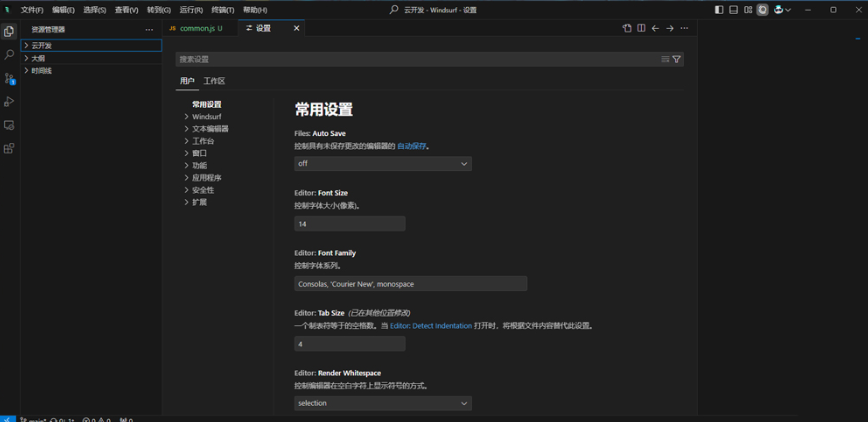This screenshot has width=868, height=422.
Task: Toggle the bottom panel layout icon
Action: pyautogui.click(x=733, y=10)
